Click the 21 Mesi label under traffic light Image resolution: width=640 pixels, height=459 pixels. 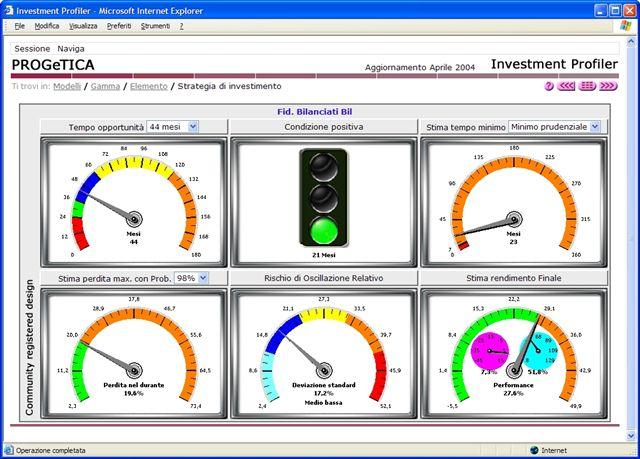click(324, 255)
